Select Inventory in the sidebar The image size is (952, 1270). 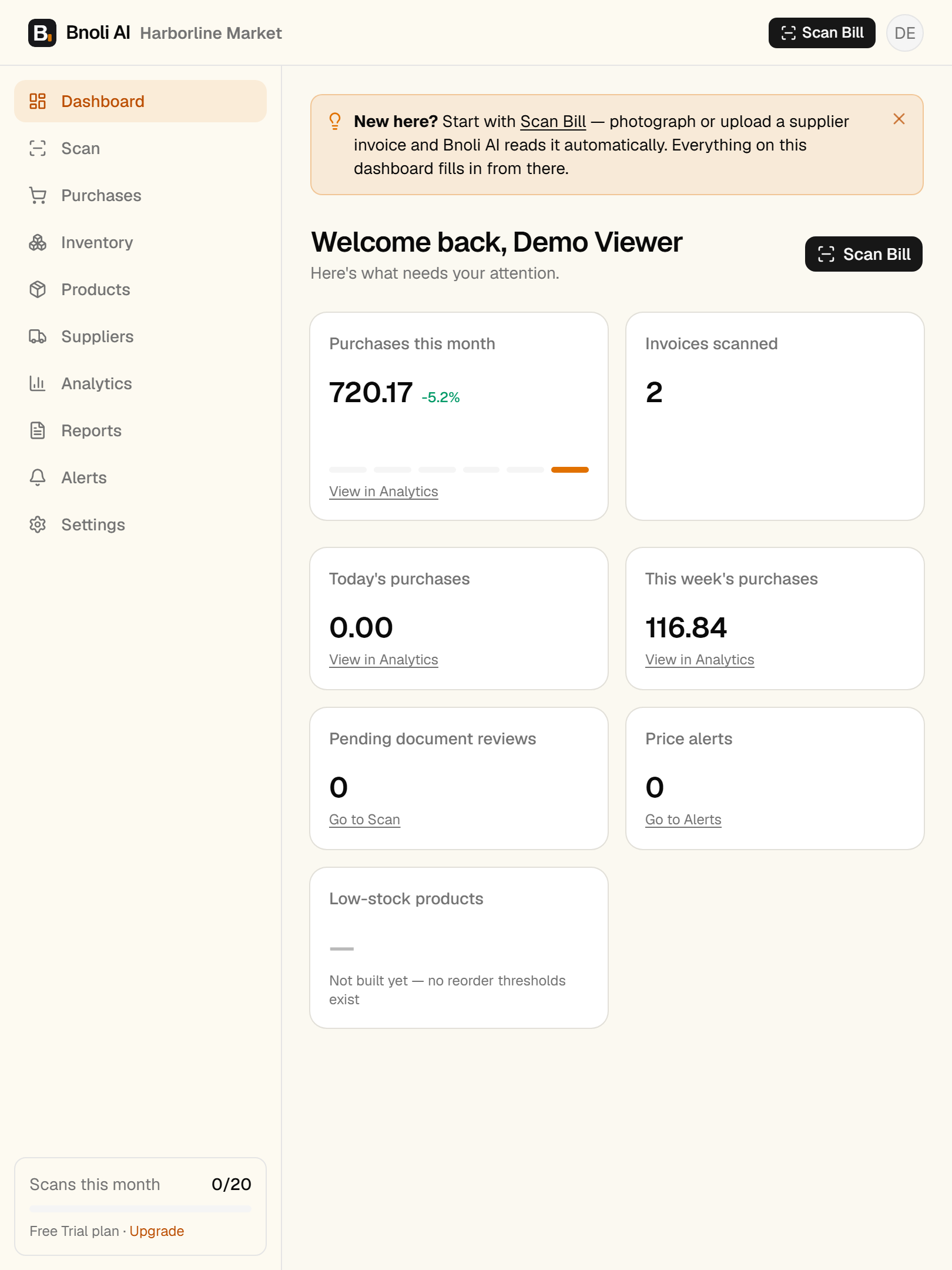[140, 242]
